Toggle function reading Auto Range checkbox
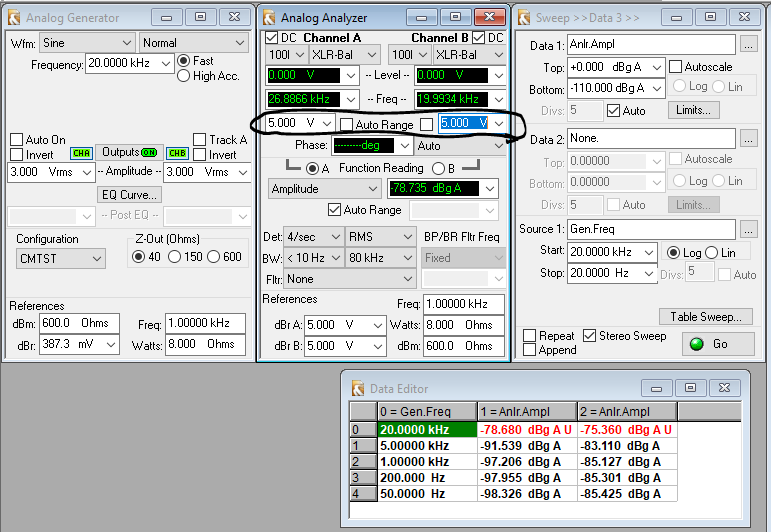Image resolution: width=771 pixels, height=532 pixels. point(334,210)
